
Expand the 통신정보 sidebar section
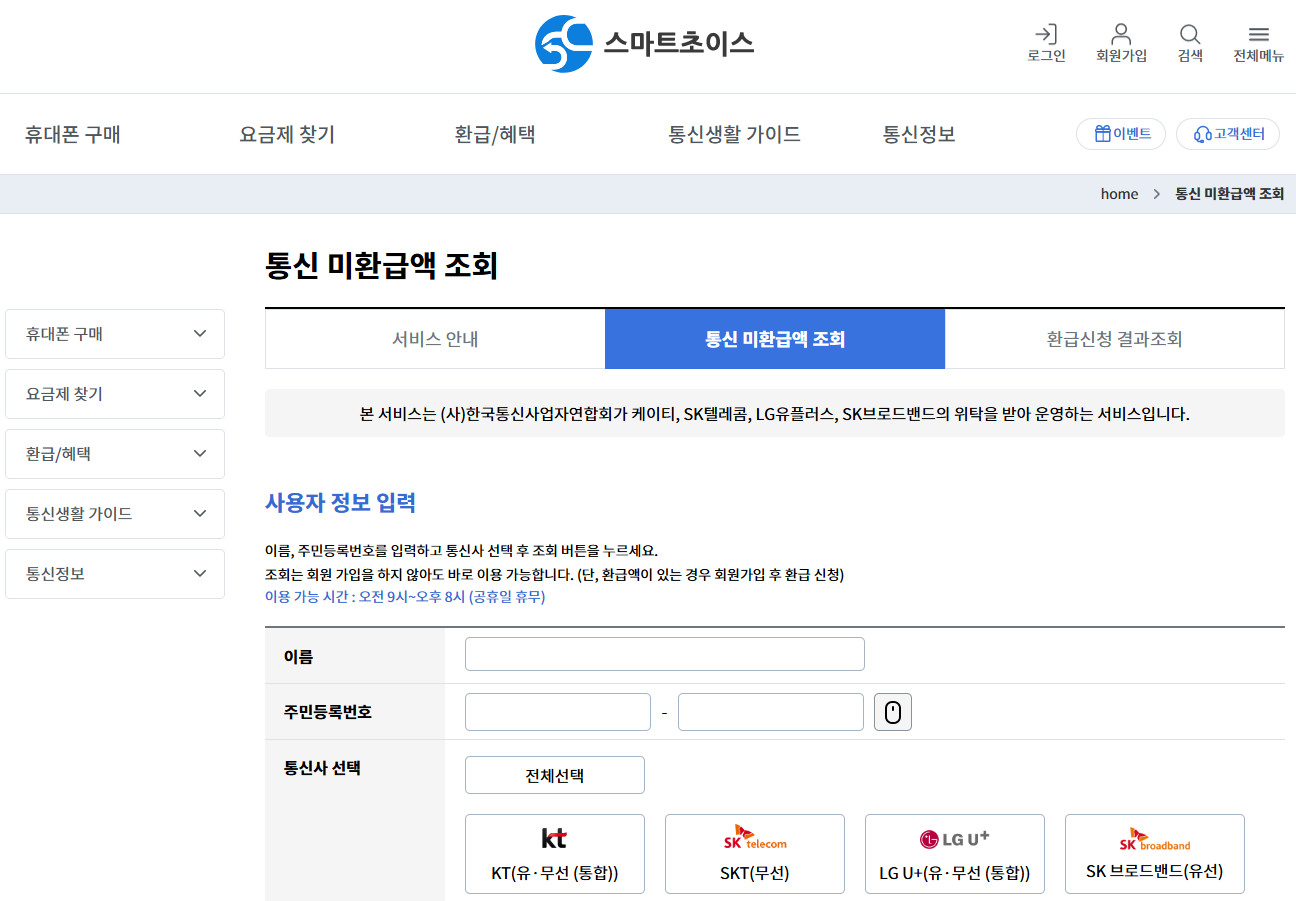pos(114,573)
